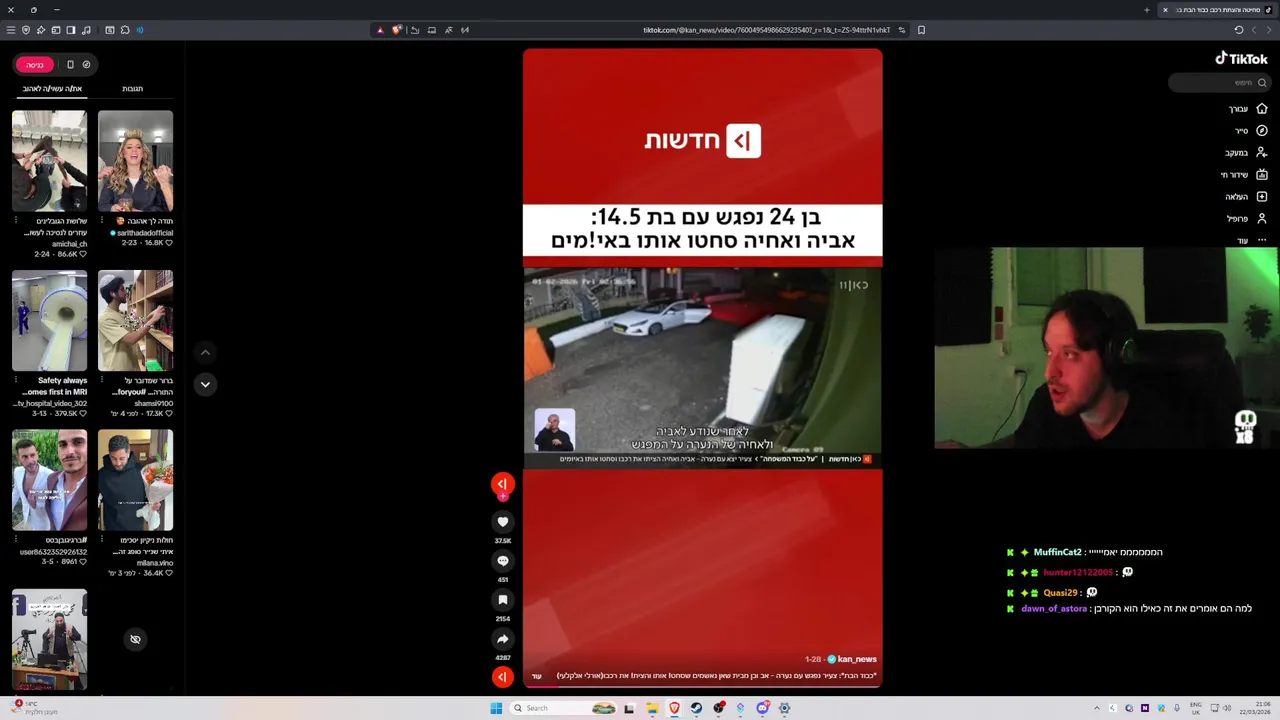Click the pink login button
1280x720 pixels.
pos(35,65)
